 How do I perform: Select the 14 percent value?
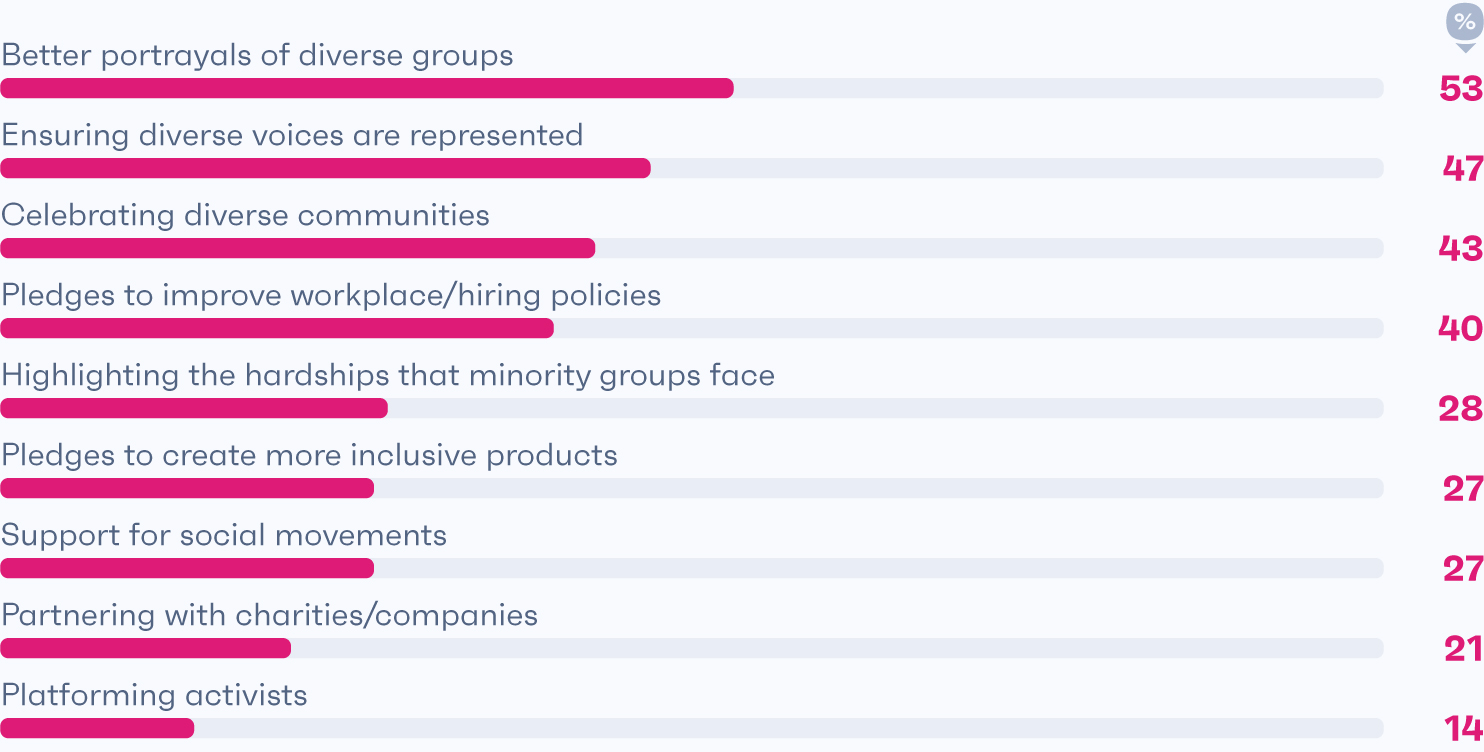pyautogui.click(x=1465, y=729)
